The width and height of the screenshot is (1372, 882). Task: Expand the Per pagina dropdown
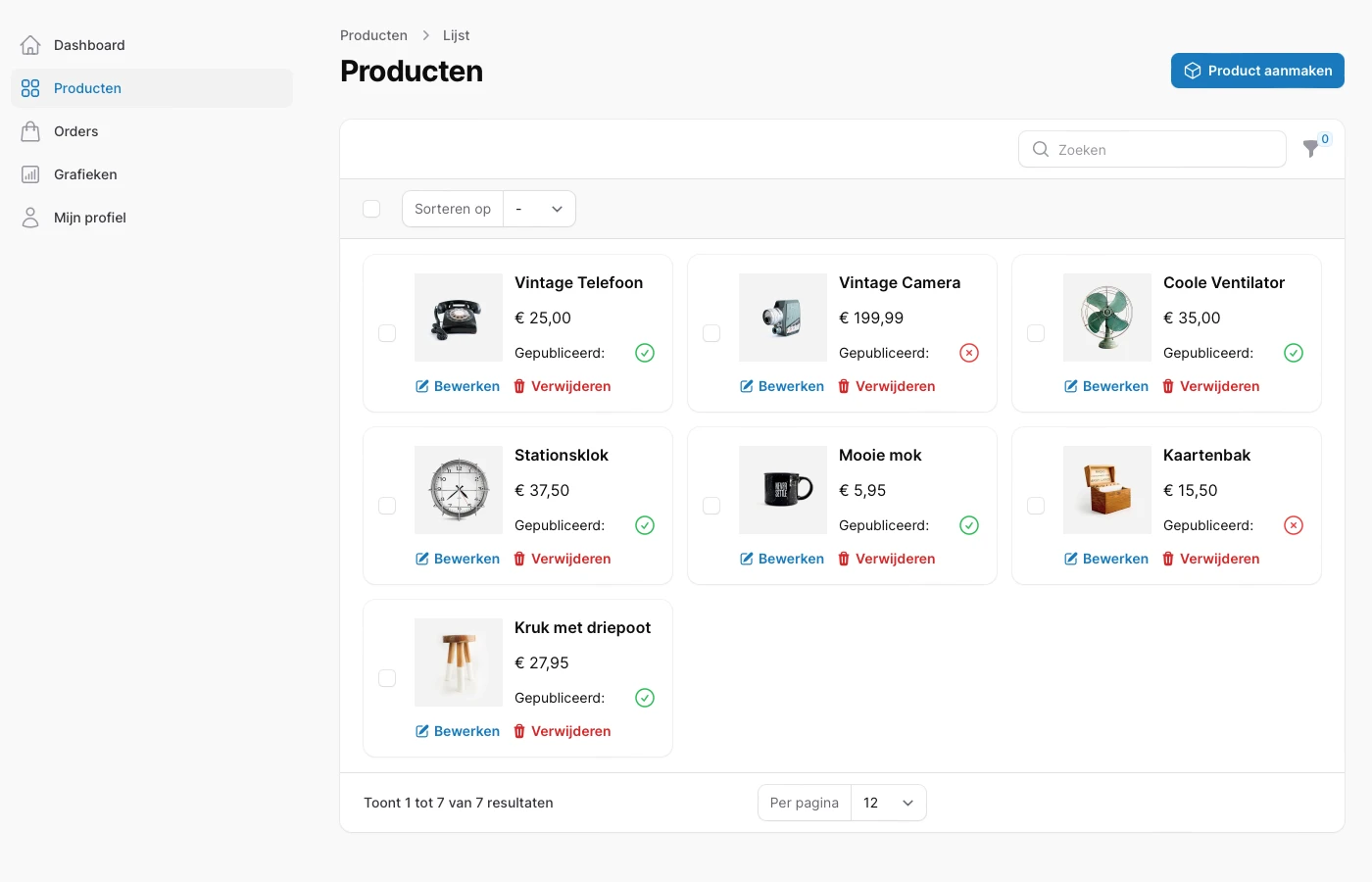tap(888, 803)
